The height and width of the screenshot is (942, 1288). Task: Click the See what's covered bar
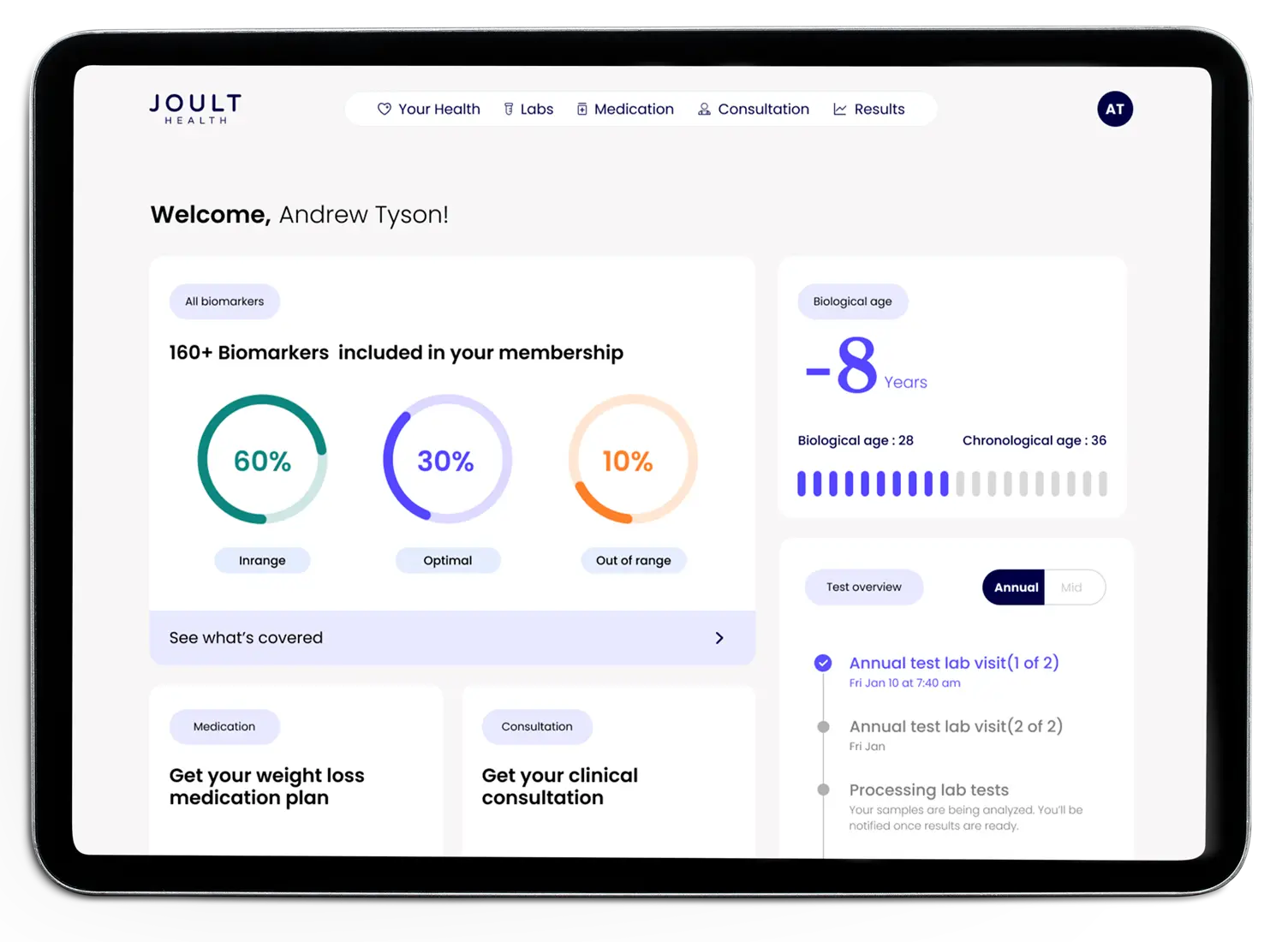[x=452, y=638]
